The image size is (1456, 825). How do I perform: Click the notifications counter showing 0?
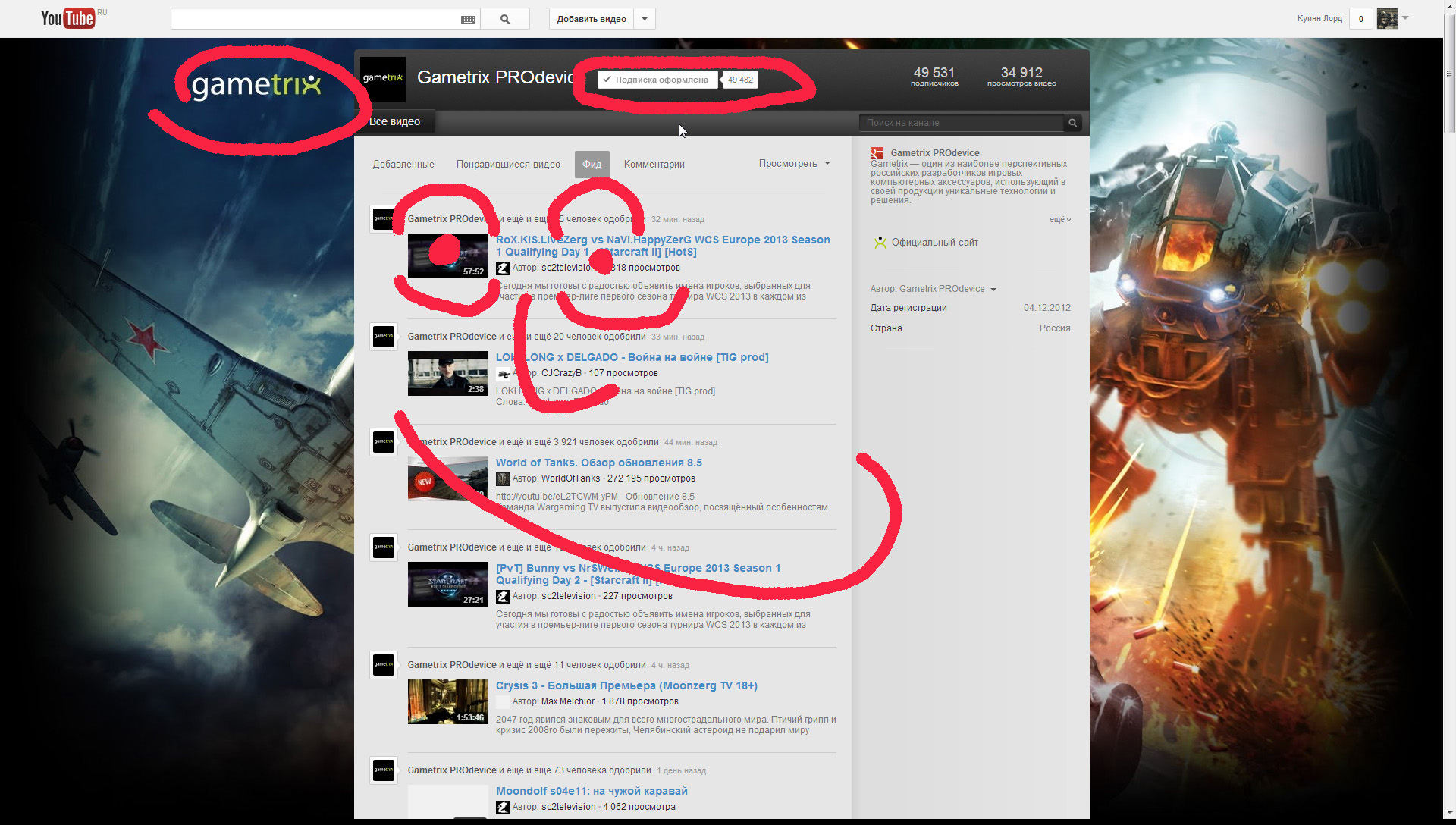pos(1361,19)
